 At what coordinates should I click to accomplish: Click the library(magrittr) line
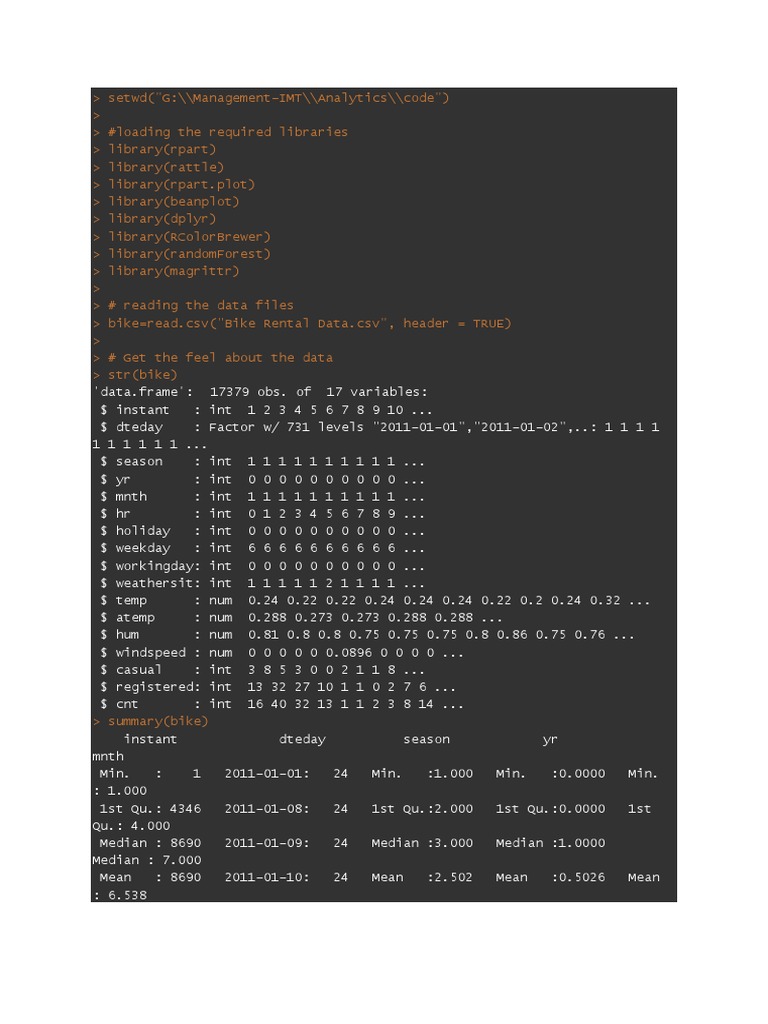tap(174, 271)
